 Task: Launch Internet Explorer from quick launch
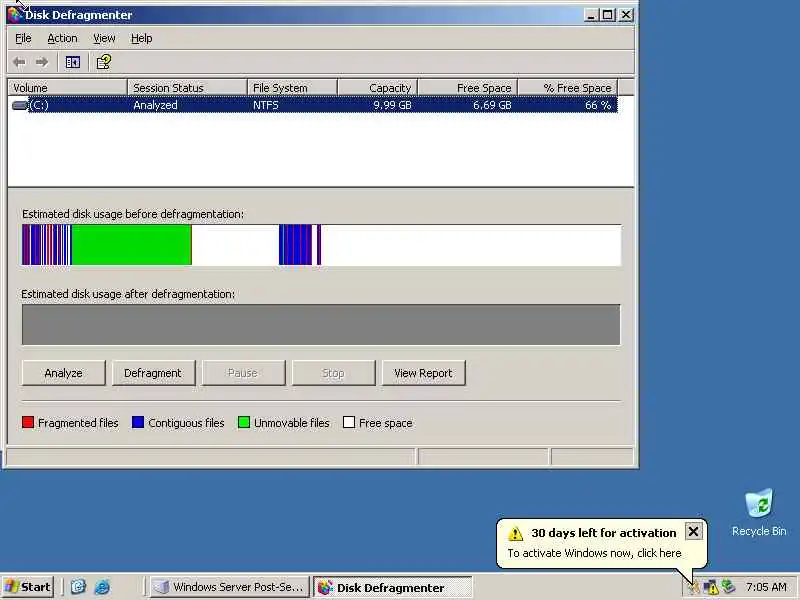[102, 587]
